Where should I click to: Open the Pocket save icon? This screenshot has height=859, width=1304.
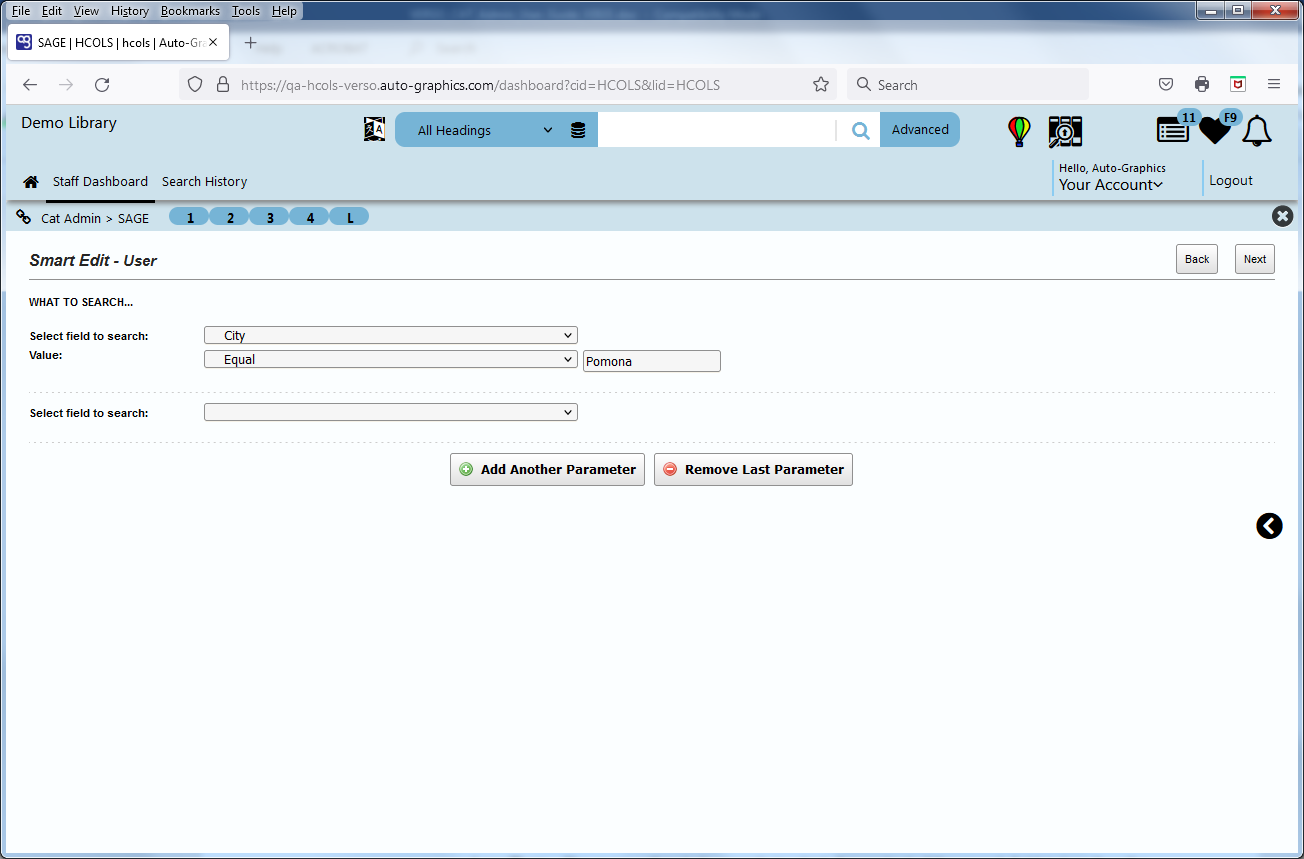click(x=1166, y=85)
